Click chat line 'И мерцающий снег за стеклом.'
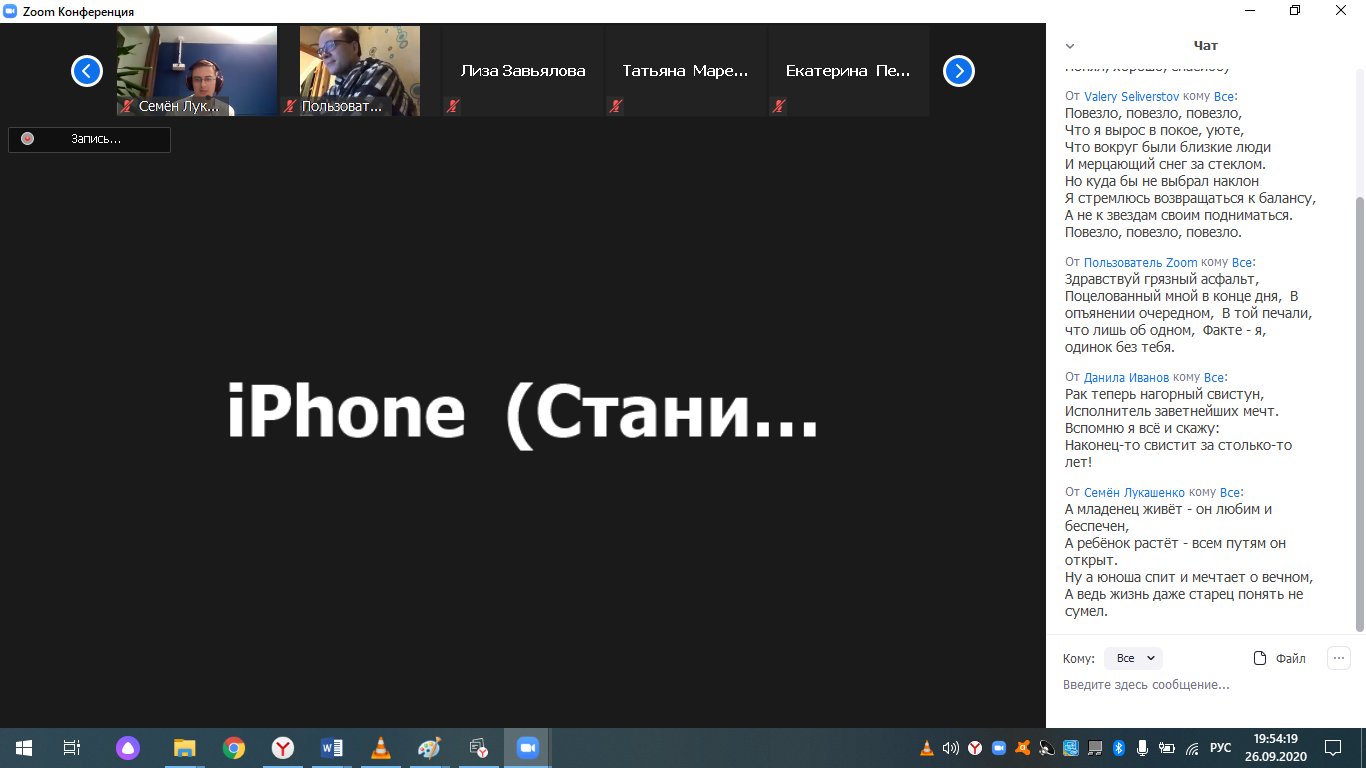The image size is (1366, 768). (x=1165, y=164)
